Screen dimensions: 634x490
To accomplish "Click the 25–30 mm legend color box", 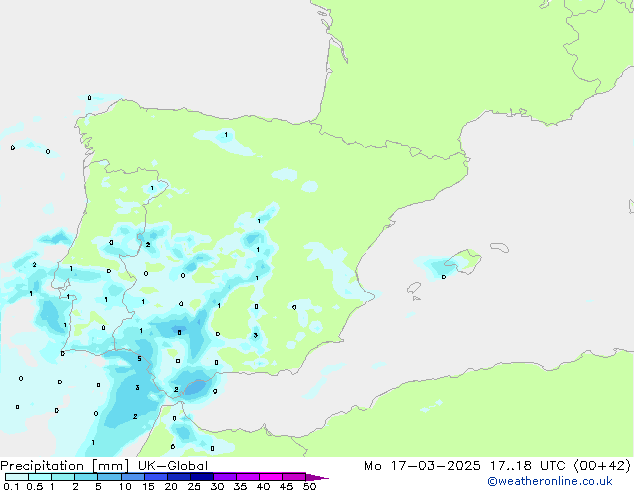I will (x=201, y=477).
